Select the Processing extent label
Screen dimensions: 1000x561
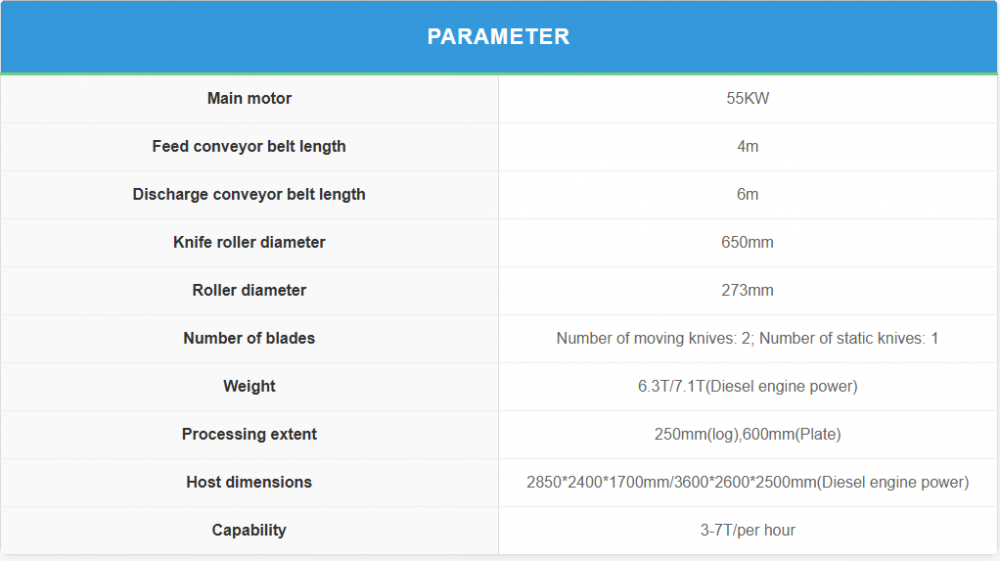[249, 434]
